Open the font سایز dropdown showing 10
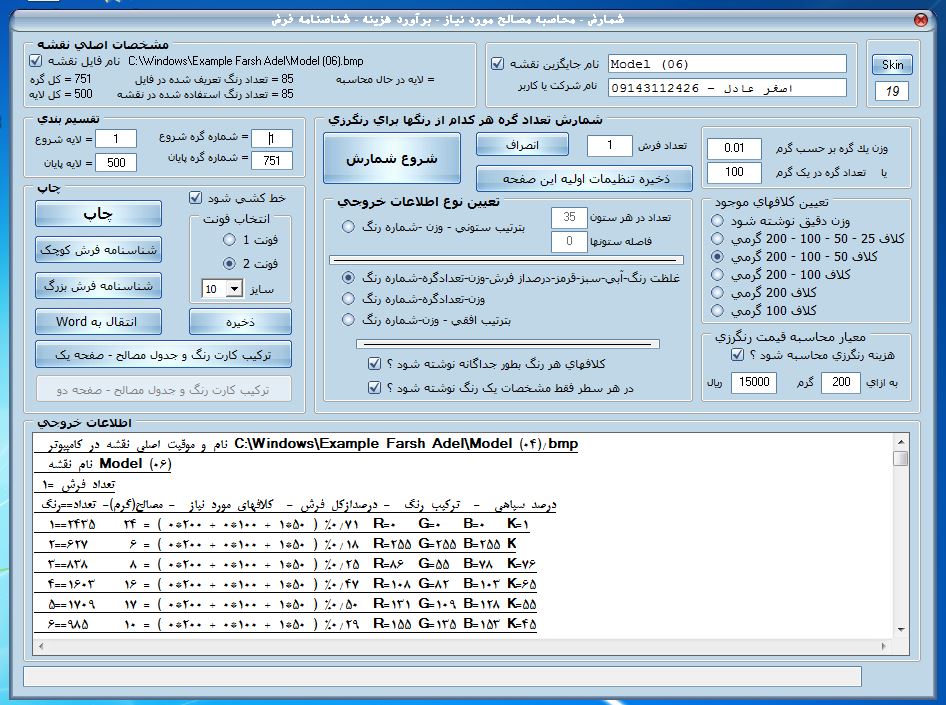 click(235, 289)
